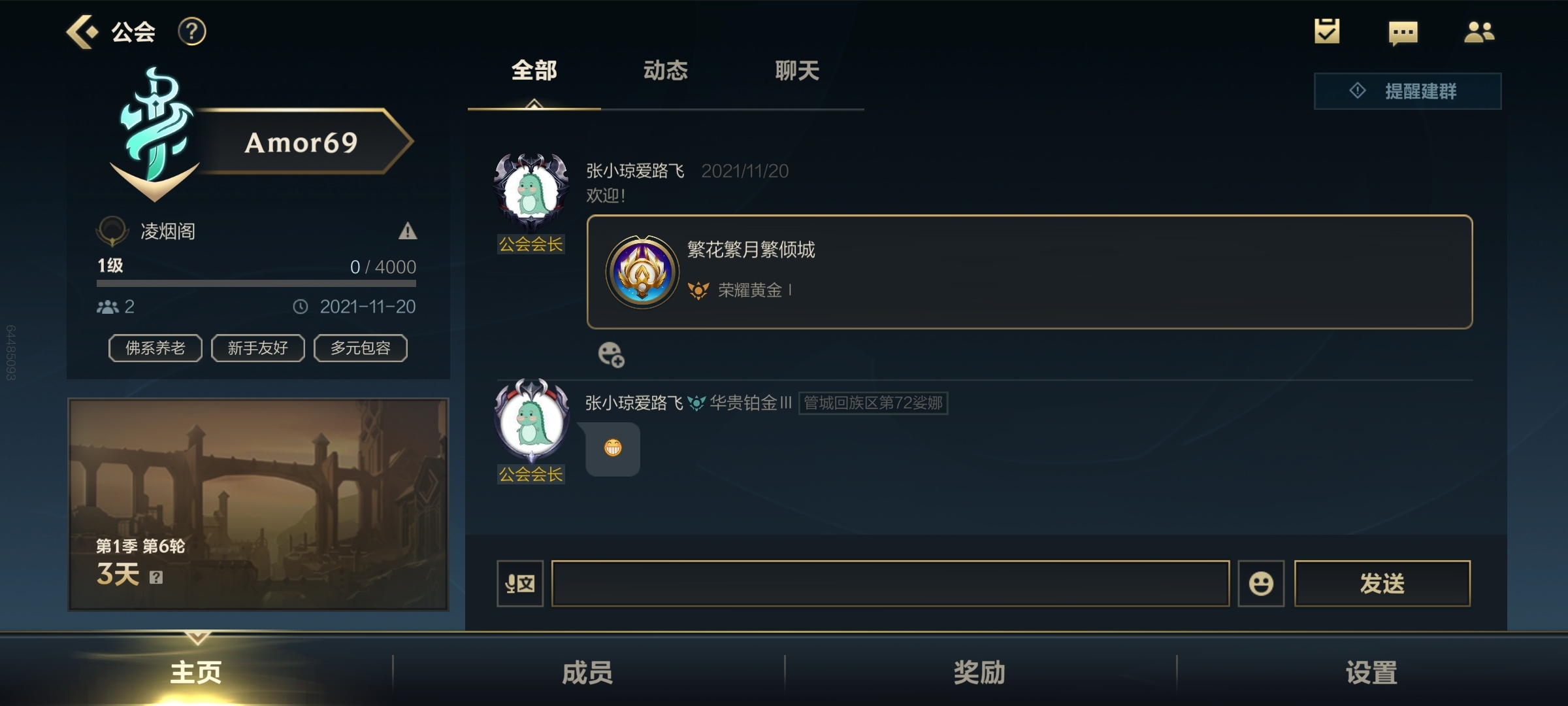Image resolution: width=1568 pixels, height=706 pixels.
Task: Click the warning triangle beside 凌烟阁
Action: 408,231
